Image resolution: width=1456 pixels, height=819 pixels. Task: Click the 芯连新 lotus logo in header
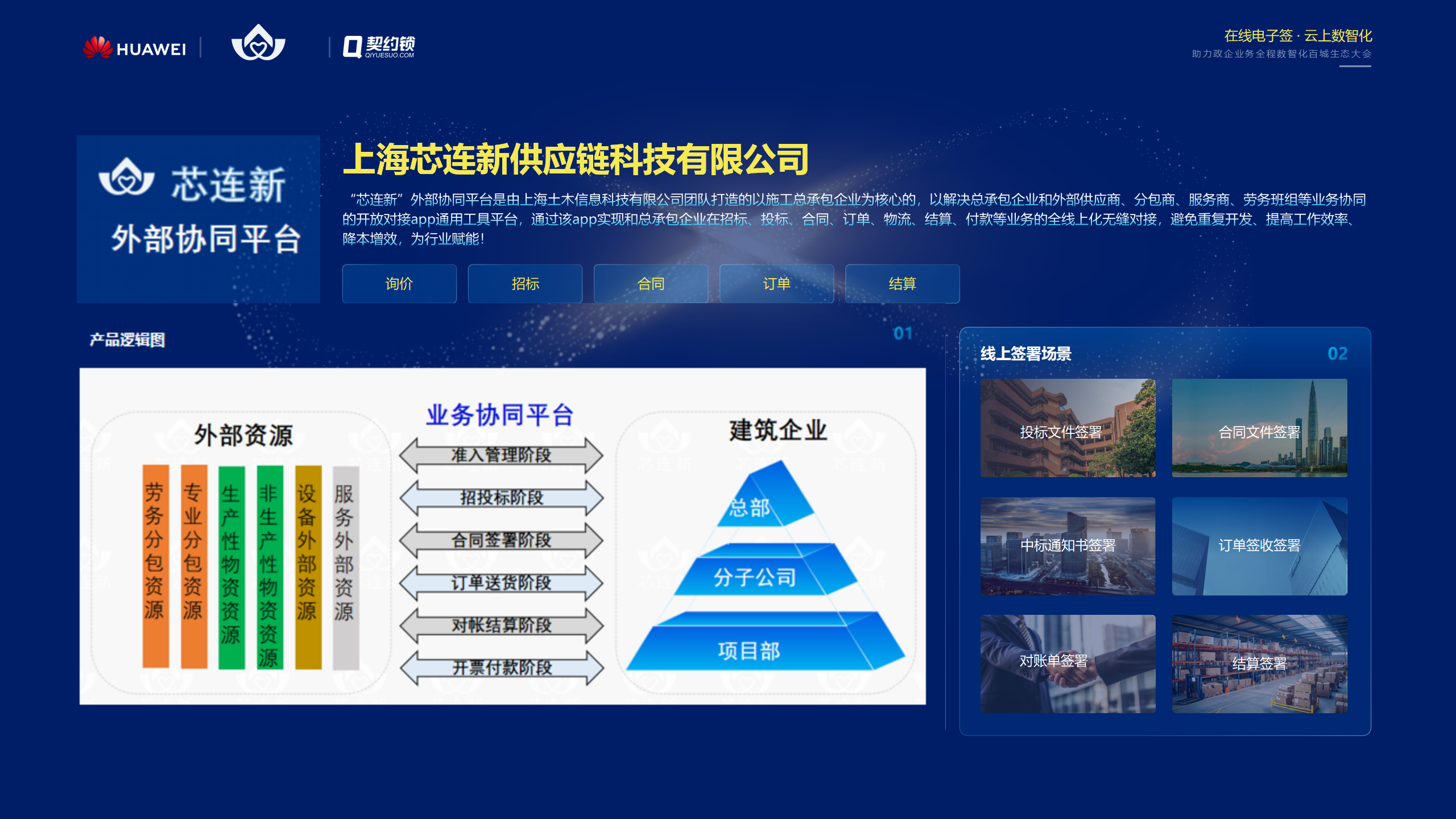pos(258,43)
